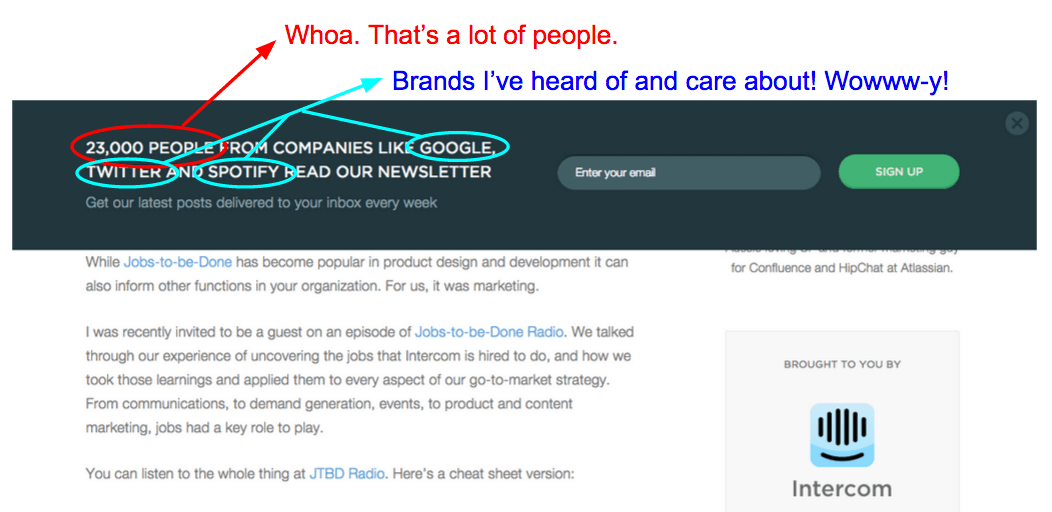Open the Jobs-to-be-Done link in first paragraph
The width and height of the screenshot is (1052, 512).
pyautogui.click(x=178, y=262)
